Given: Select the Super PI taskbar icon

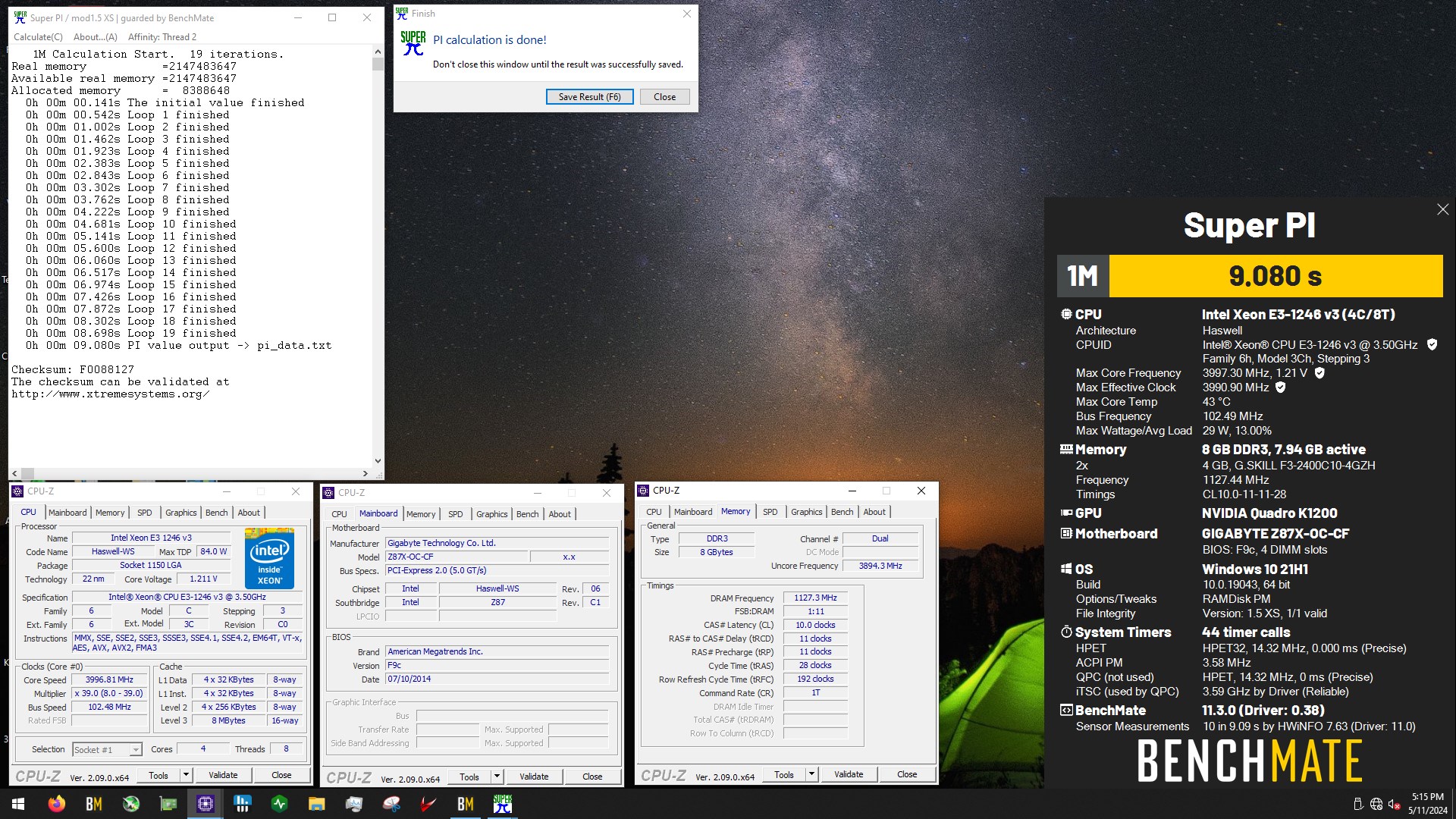Looking at the screenshot, I should pyautogui.click(x=503, y=804).
